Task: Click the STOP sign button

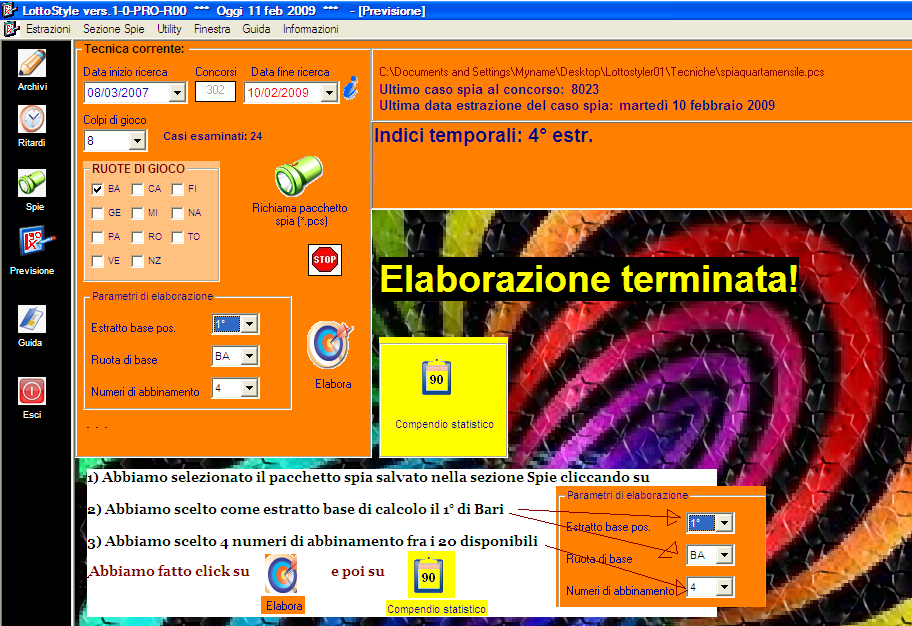Action: (325, 259)
